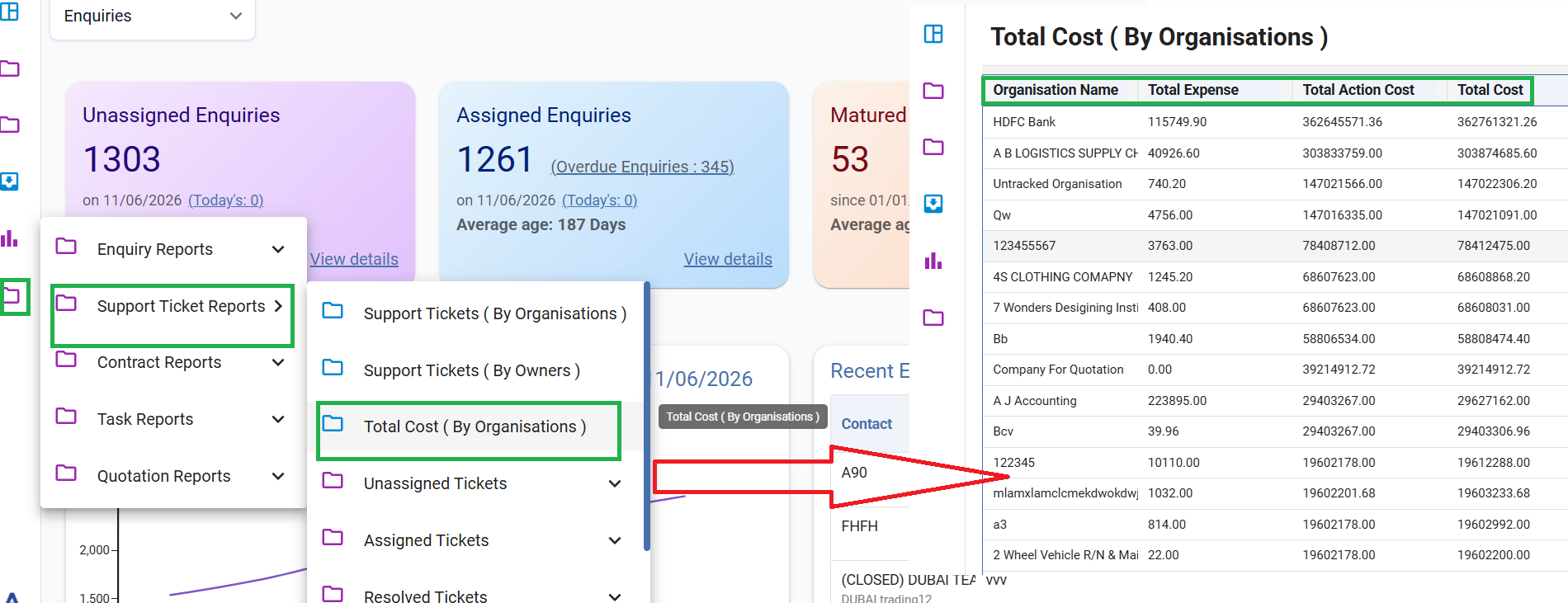Click the bar chart icon in left sidebar
This screenshot has width=1568, height=603.
coord(9,238)
